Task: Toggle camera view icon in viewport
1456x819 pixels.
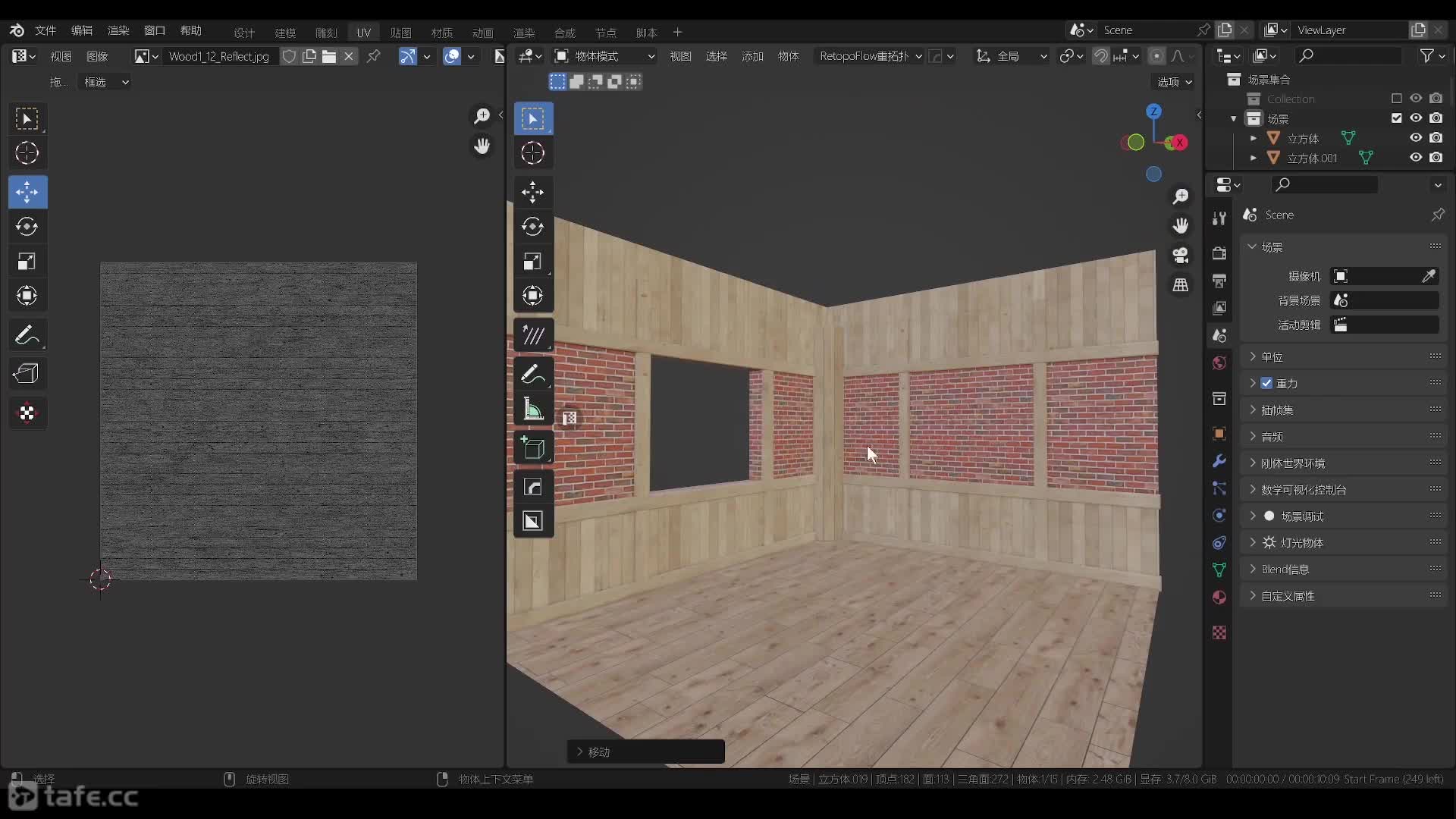Action: click(1181, 256)
